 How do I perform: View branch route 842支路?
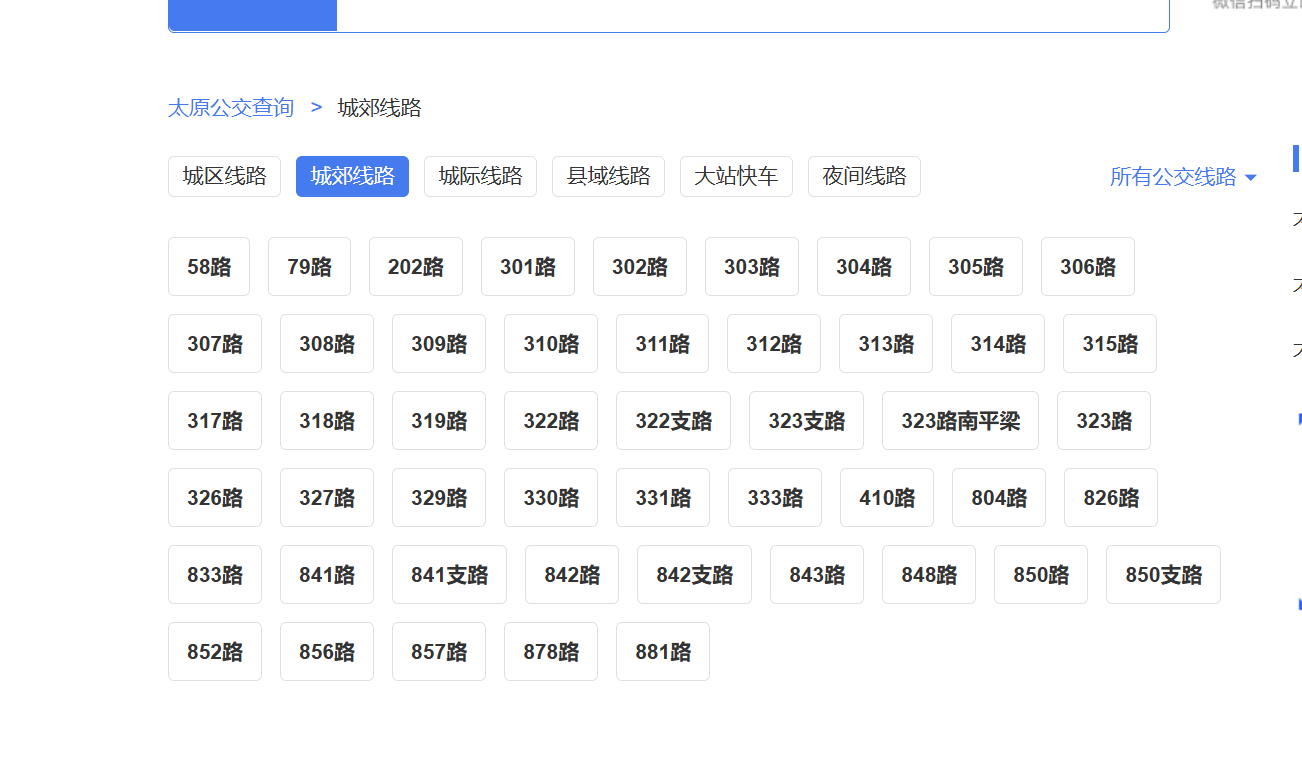click(x=694, y=575)
